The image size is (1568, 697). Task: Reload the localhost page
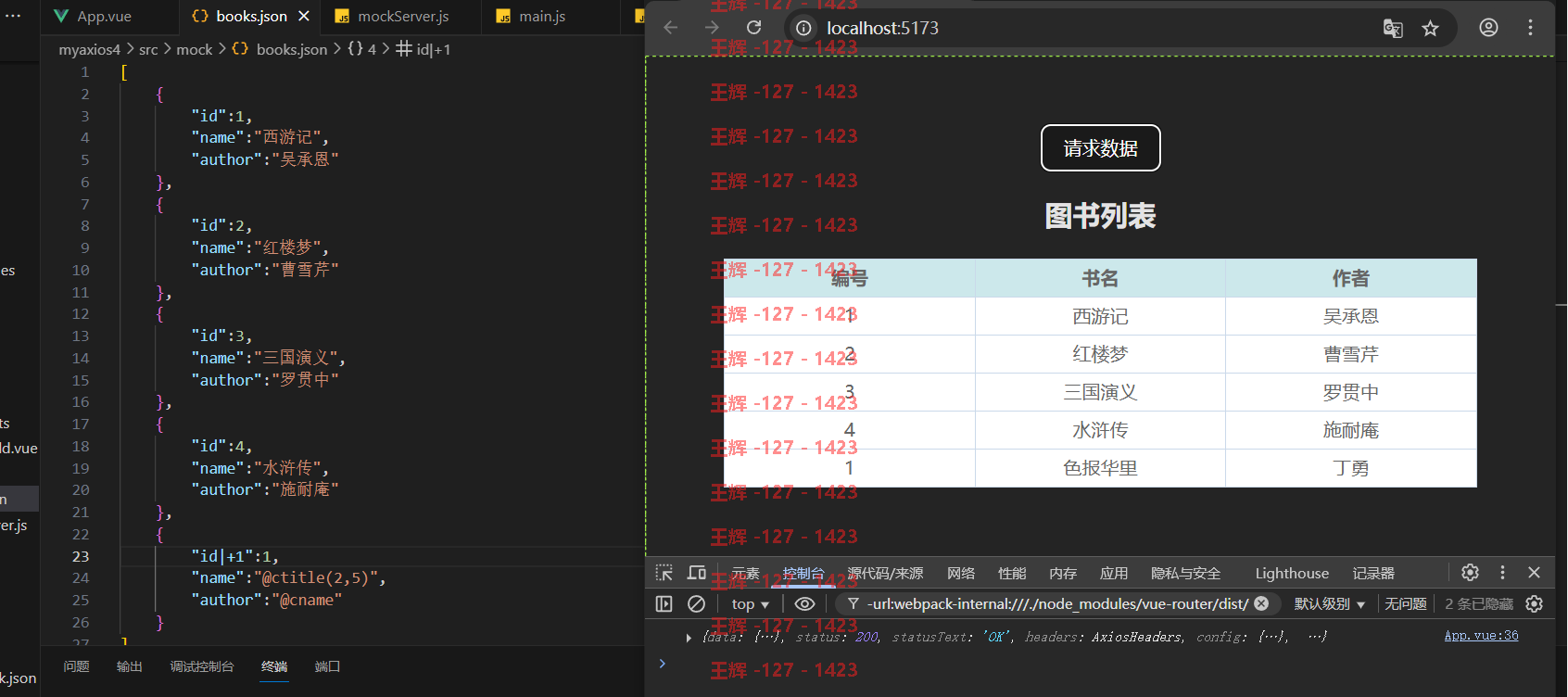(754, 28)
